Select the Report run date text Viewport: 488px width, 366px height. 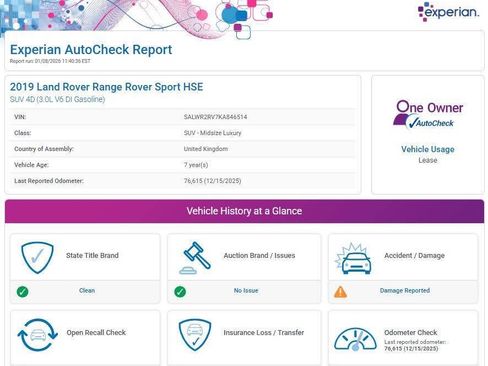tap(50, 61)
